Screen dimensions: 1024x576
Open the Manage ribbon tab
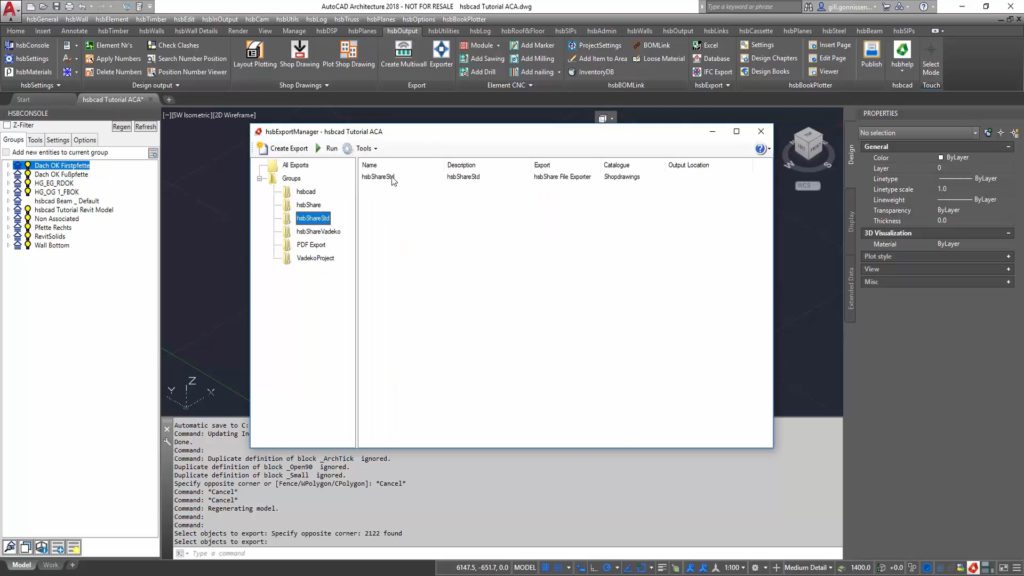click(294, 31)
